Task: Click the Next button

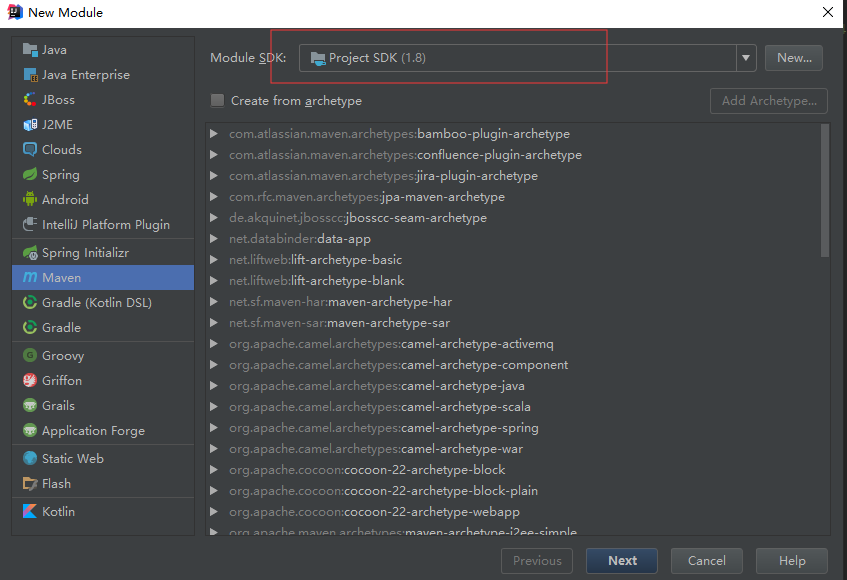Action: pyautogui.click(x=622, y=561)
